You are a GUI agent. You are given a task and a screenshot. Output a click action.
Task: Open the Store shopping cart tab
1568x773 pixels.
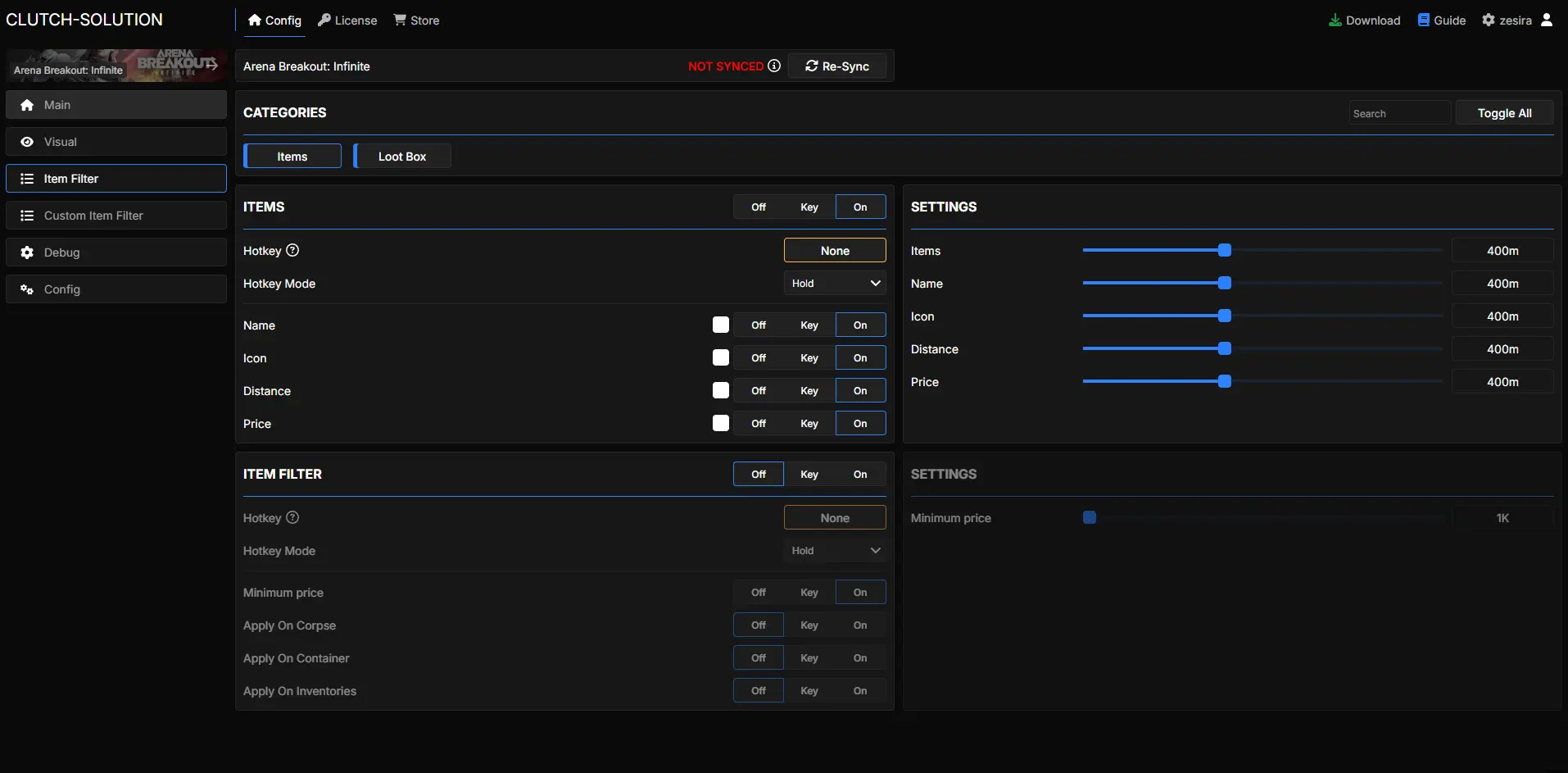pos(416,20)
